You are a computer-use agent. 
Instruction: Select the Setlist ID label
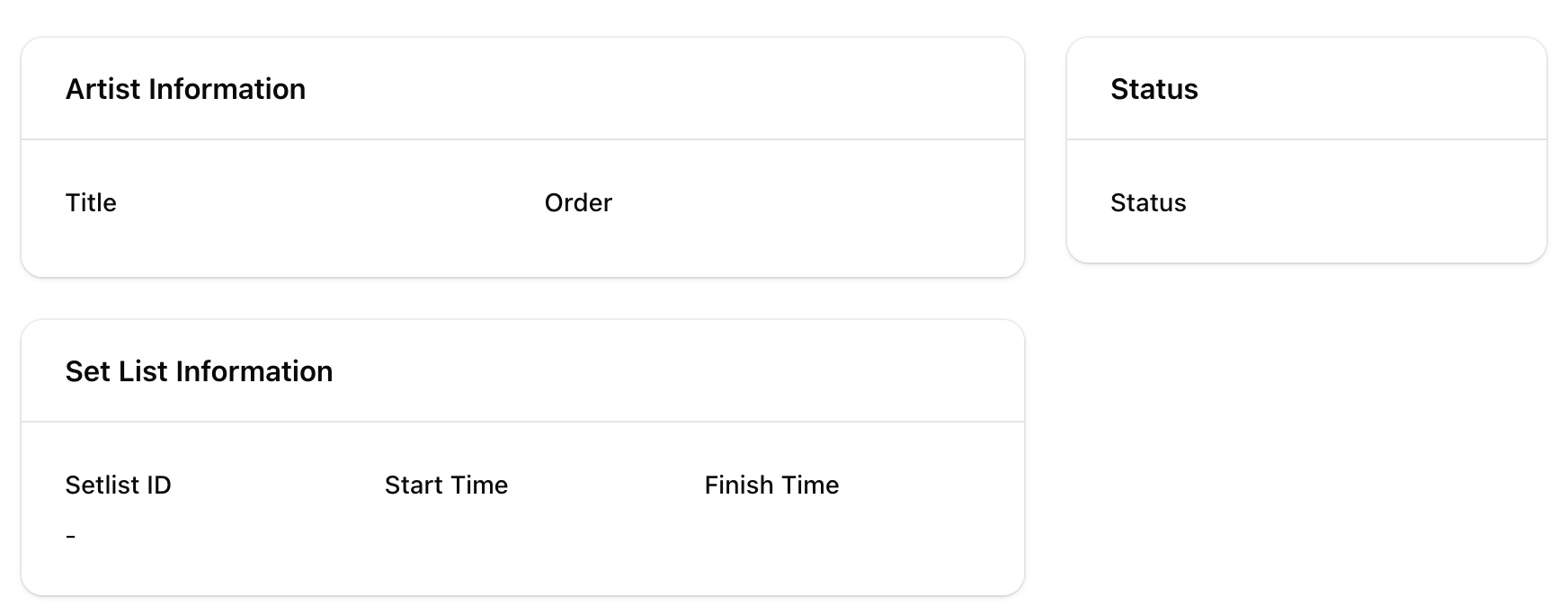[118, 486]
